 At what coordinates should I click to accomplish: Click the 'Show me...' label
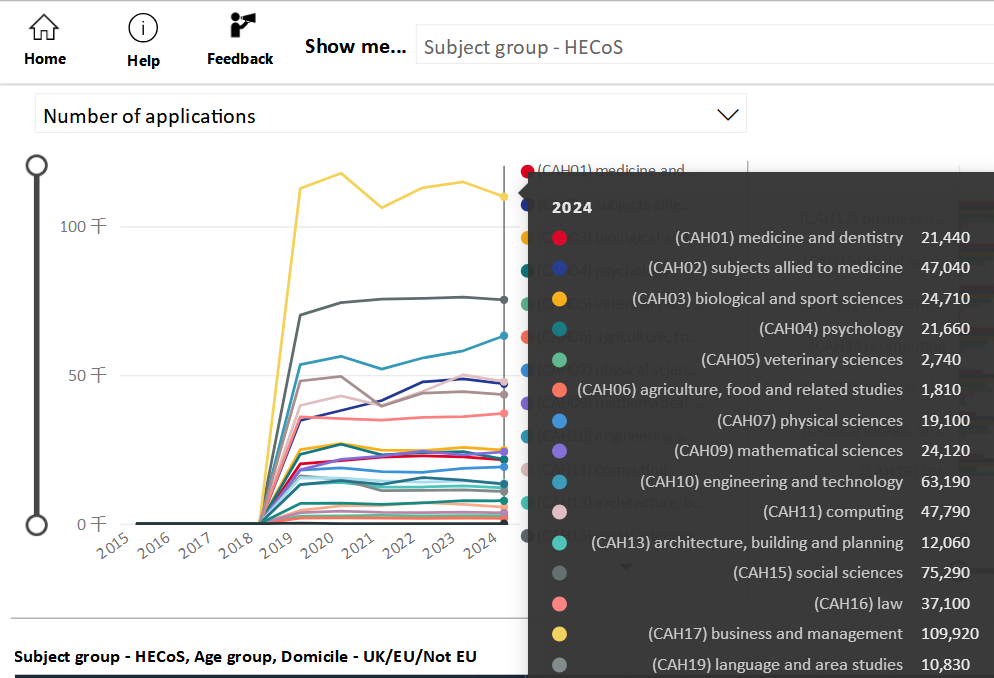(356, 46)
